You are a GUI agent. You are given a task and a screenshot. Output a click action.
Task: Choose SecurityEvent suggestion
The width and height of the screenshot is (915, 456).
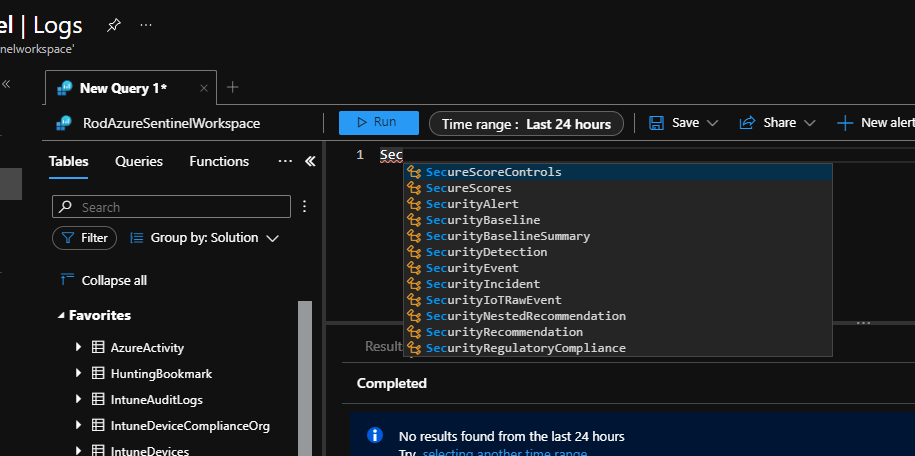(618, 268)
